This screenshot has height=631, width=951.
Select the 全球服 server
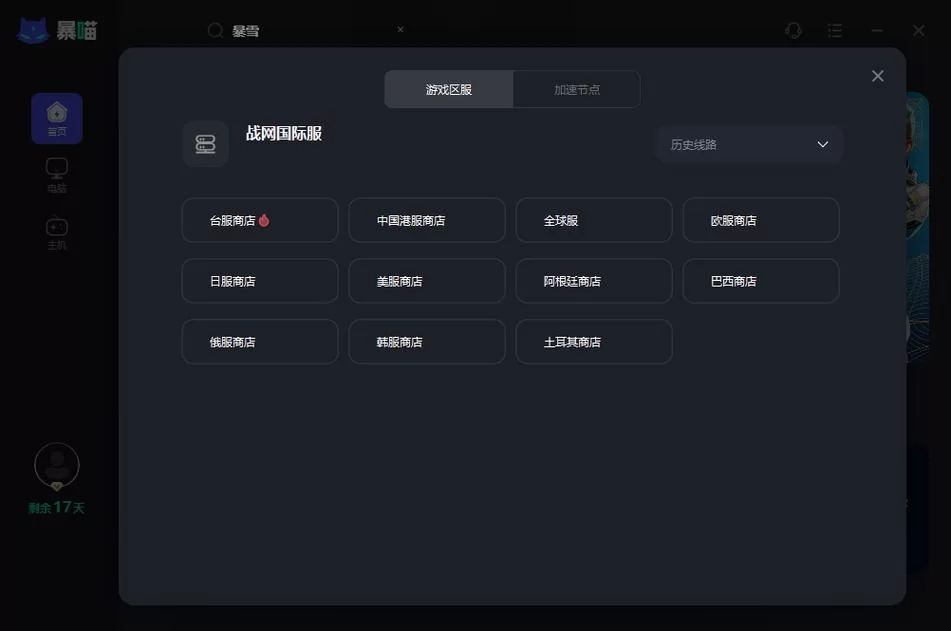pyautogui.click(x=594, y=220)
